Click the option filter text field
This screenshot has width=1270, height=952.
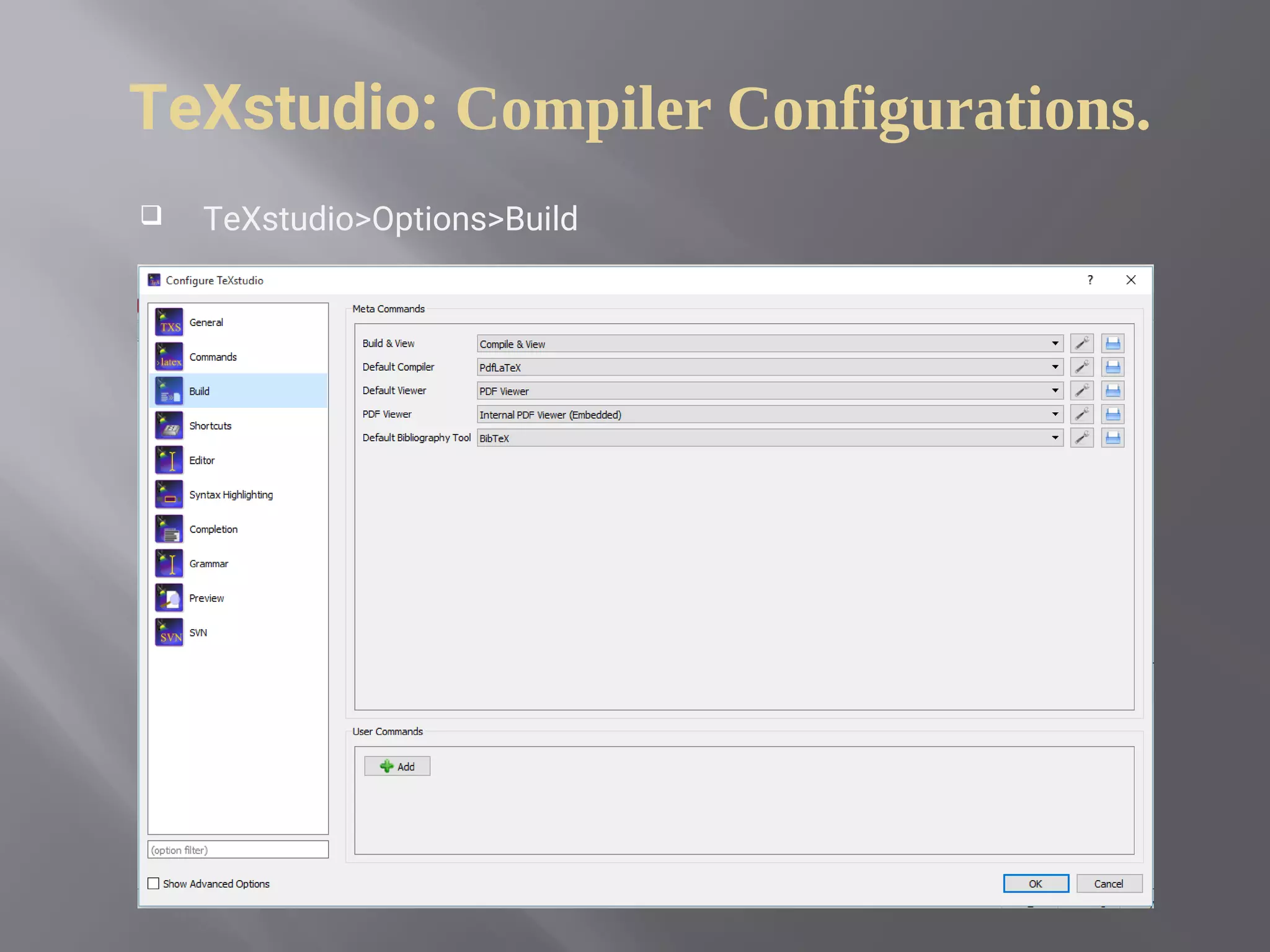tap(238, 850)
